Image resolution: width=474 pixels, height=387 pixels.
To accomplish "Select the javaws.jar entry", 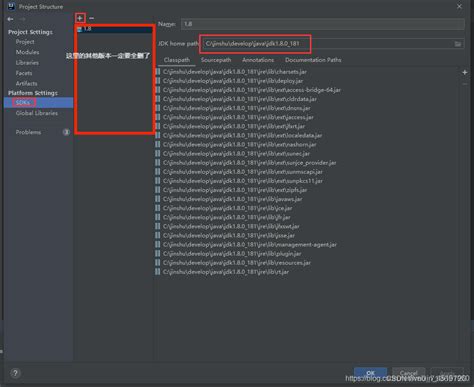I will 229,199.
